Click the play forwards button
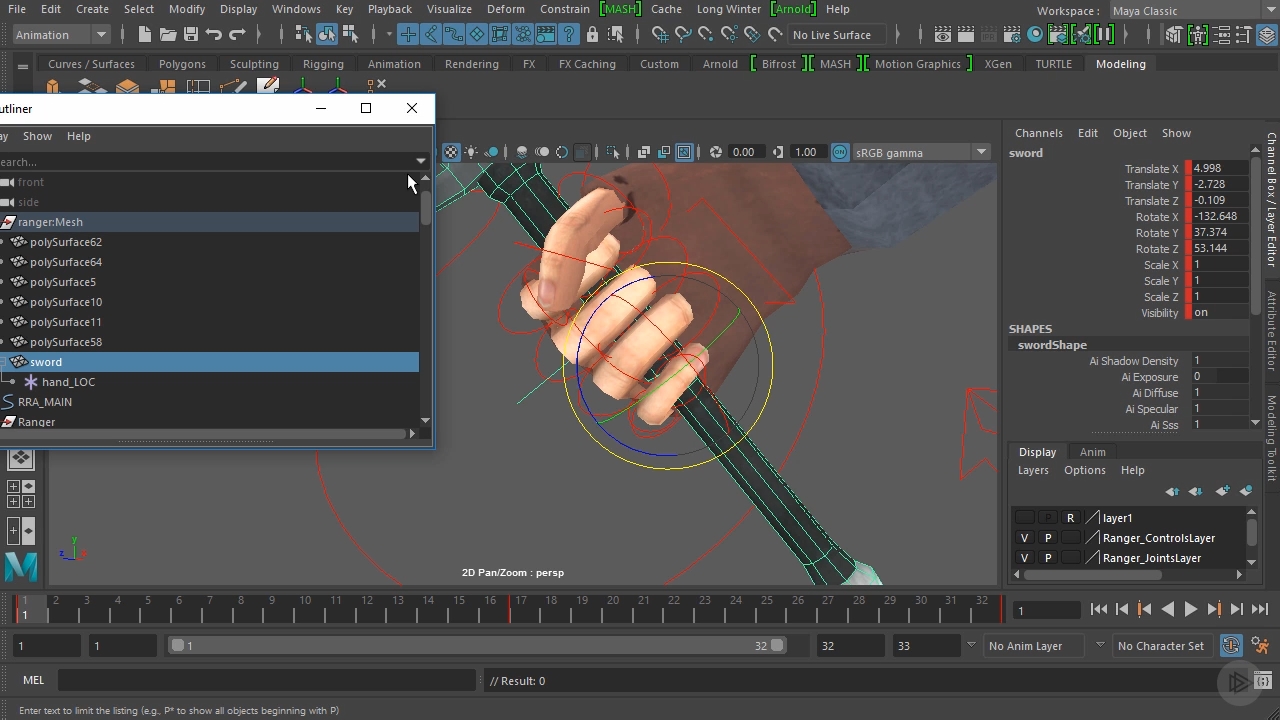 pyautogui.click(x=1190, y=609)
